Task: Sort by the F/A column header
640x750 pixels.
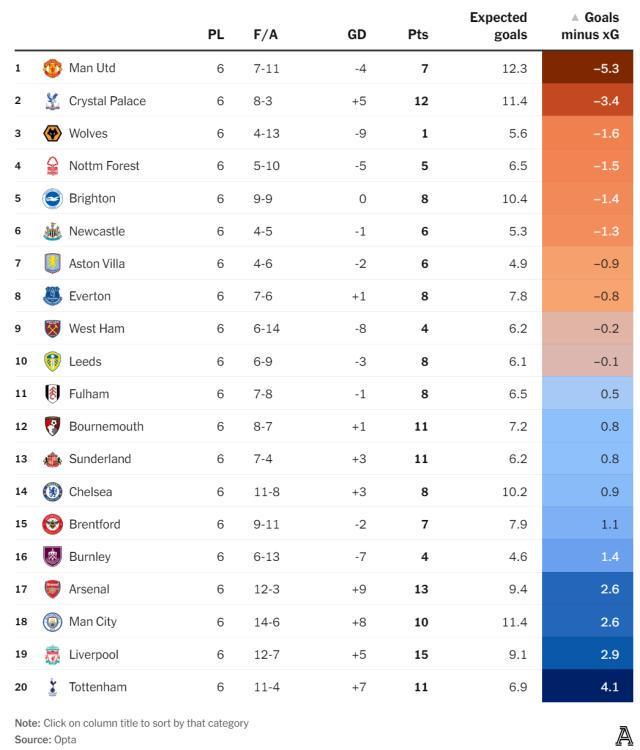Action: tap(266, 34)
